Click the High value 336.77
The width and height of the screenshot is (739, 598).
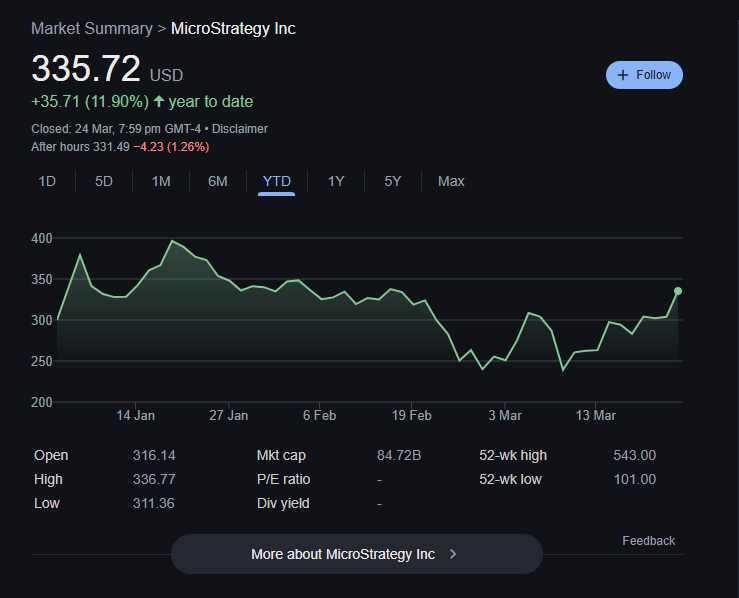[x=154, y=479]
